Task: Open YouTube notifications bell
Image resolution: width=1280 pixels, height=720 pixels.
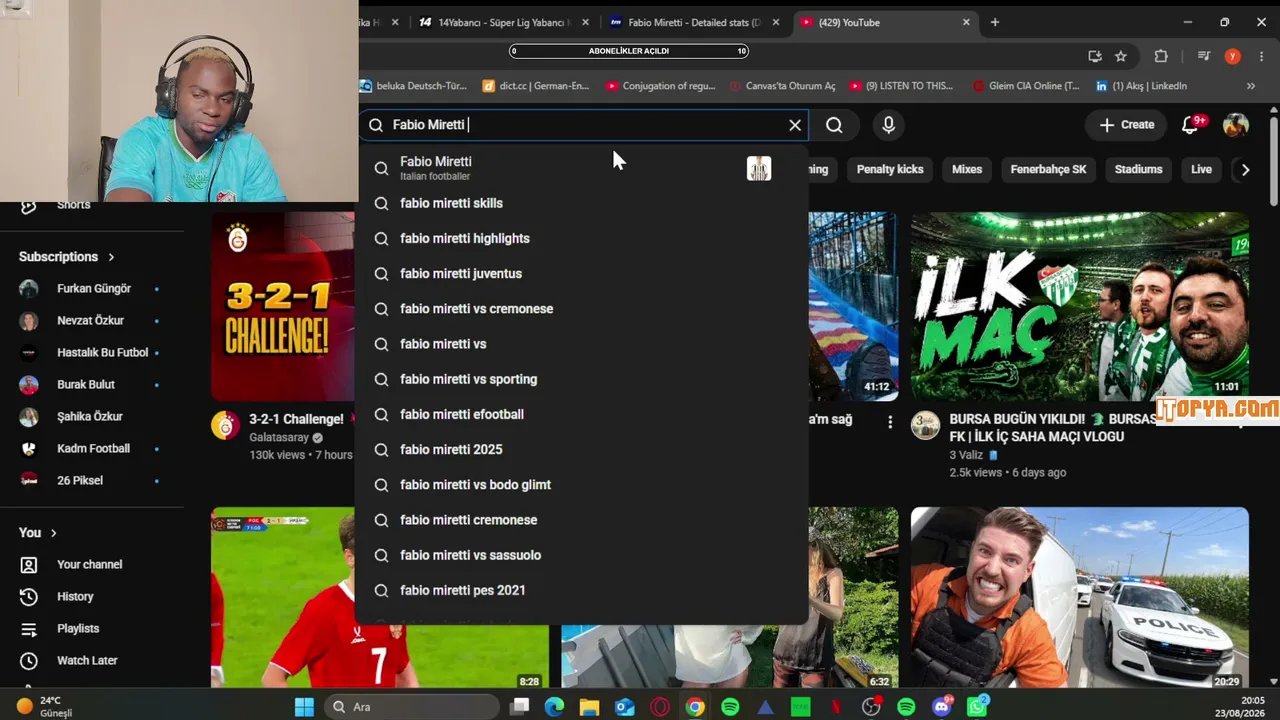Action: 1191,125
